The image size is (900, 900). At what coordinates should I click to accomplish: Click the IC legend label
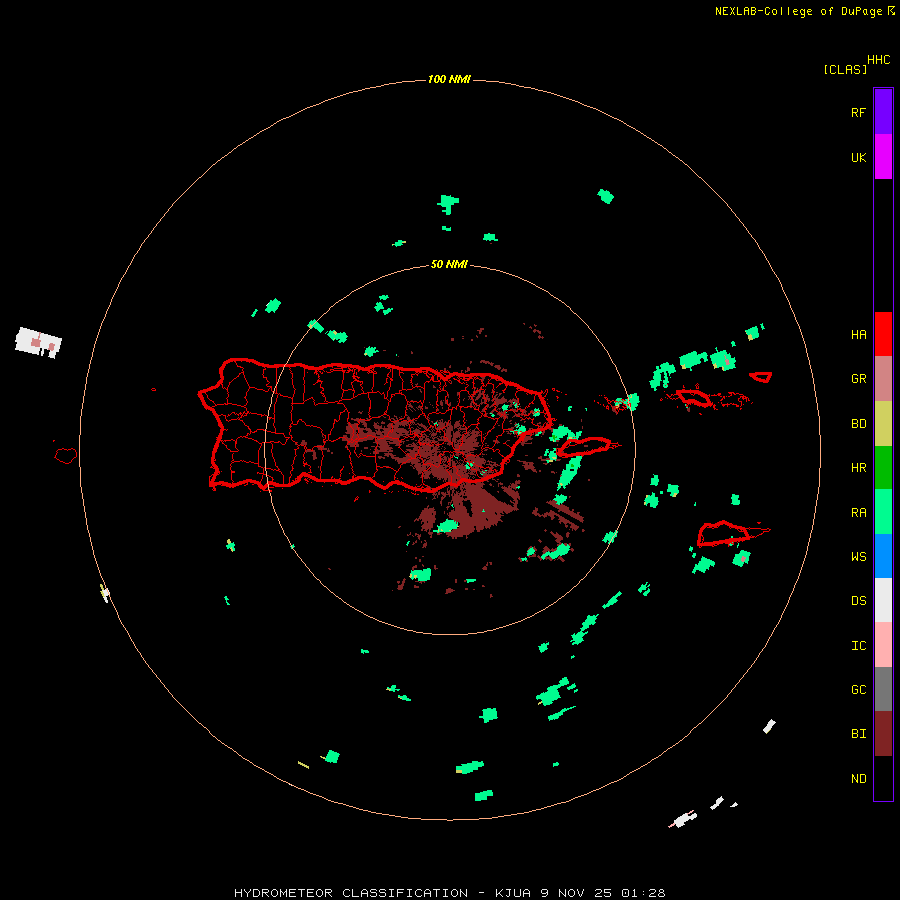858,645
